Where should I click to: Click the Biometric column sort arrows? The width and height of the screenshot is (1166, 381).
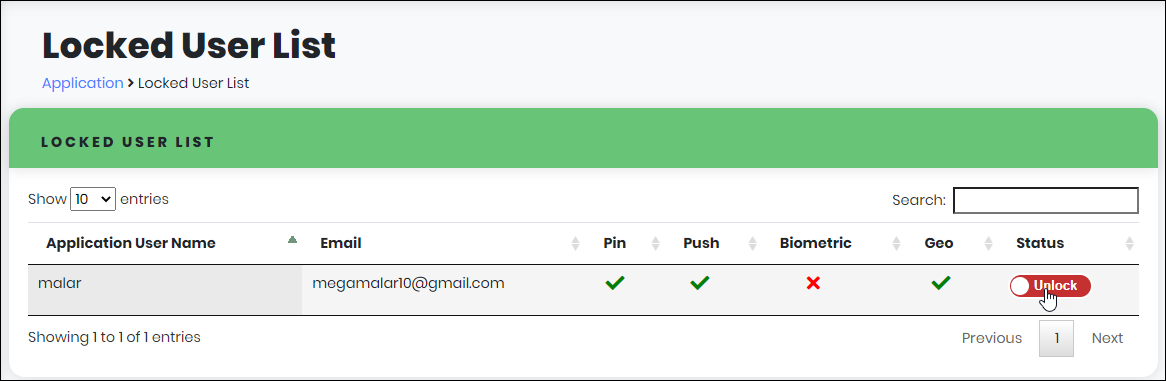[x=896, y=243]
